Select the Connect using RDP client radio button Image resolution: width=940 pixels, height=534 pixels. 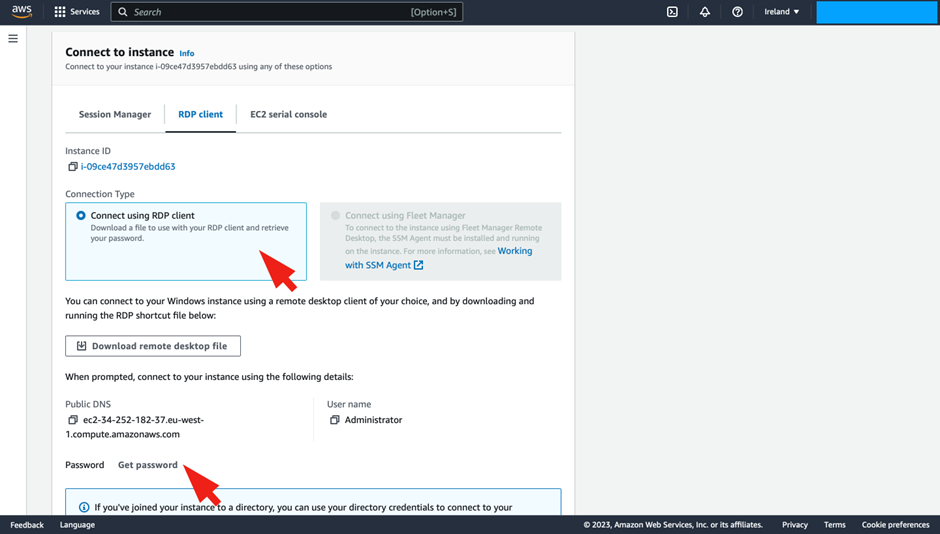click(x=81, y=215)
